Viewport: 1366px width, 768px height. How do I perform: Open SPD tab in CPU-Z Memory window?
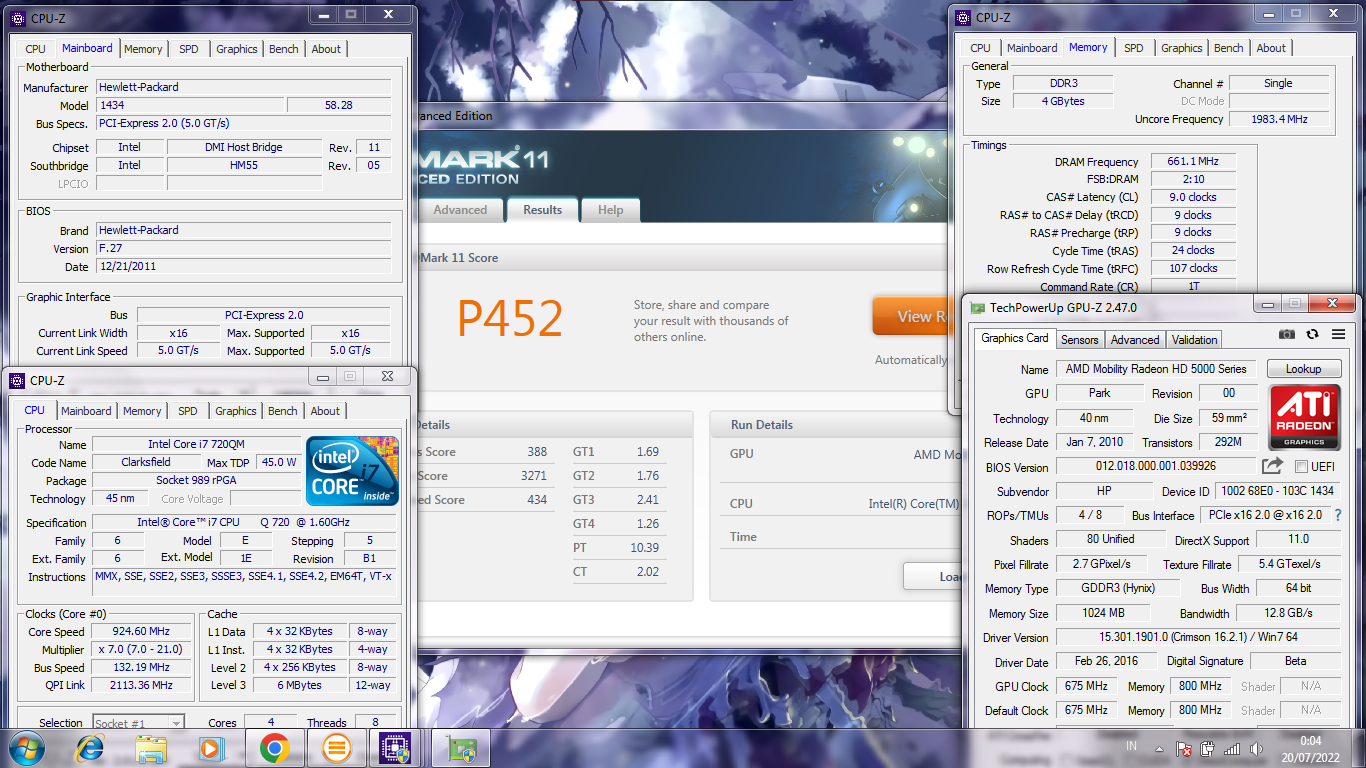(x=1134, y=48)
